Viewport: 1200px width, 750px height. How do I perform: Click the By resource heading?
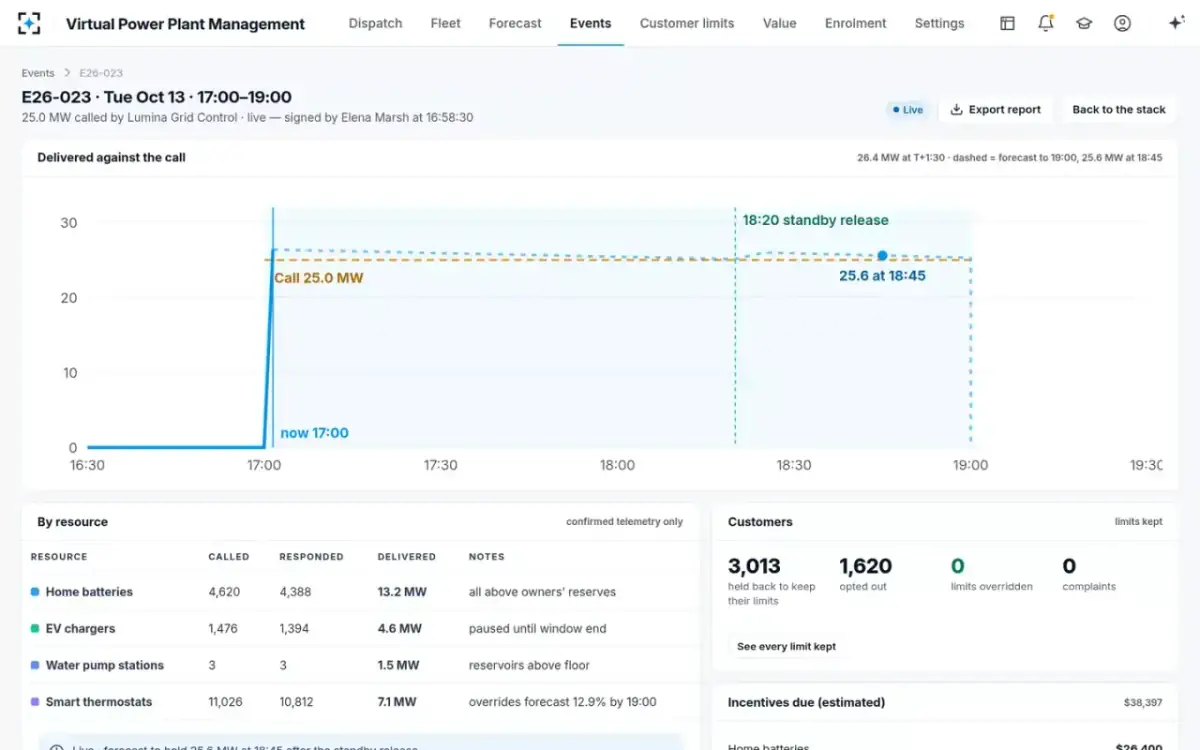point(72,522)
